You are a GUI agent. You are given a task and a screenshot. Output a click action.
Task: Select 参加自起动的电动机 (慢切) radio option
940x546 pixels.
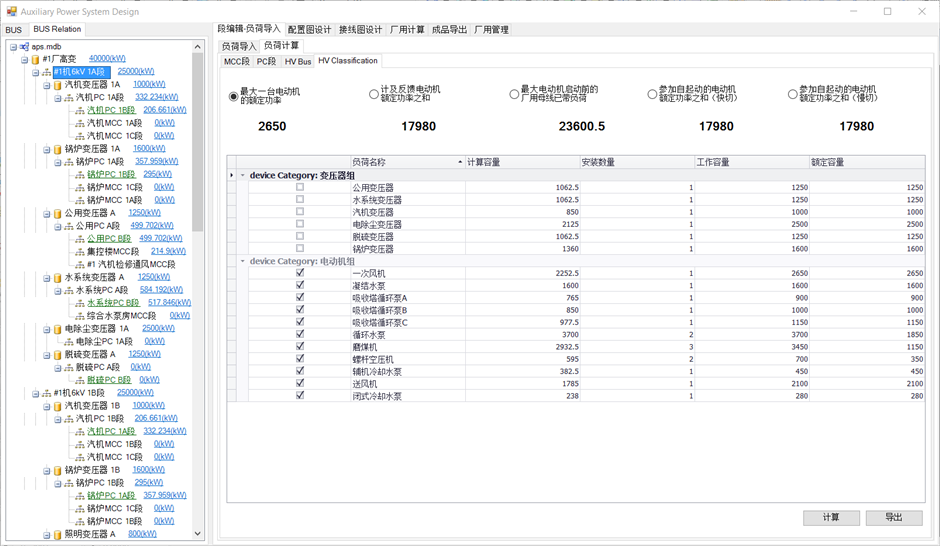(793, 94)
